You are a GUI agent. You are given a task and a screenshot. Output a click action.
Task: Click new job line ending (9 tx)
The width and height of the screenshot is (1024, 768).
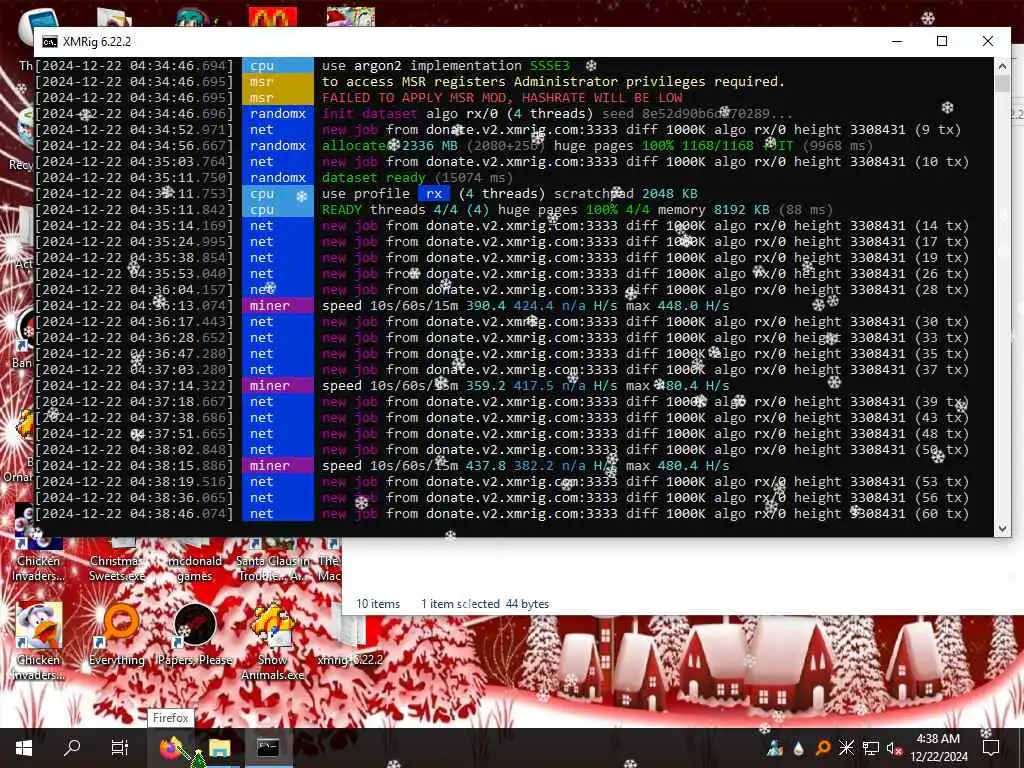(641, 130)
